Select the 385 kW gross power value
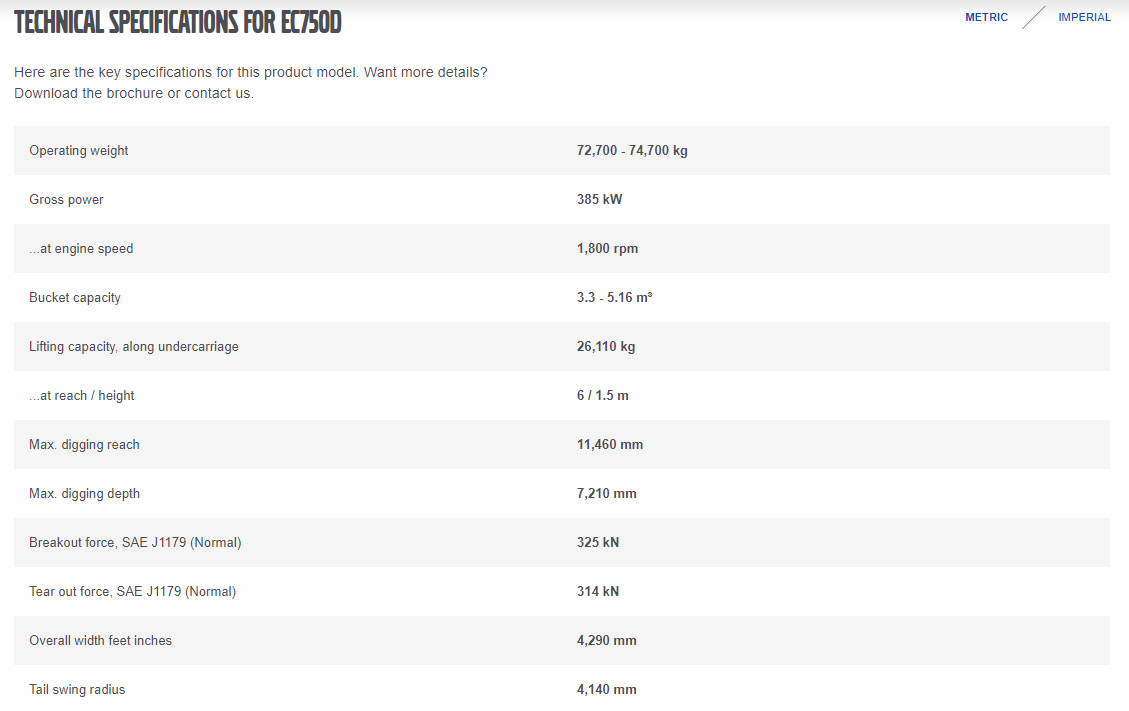1129x711 pixels. [599, 200]
